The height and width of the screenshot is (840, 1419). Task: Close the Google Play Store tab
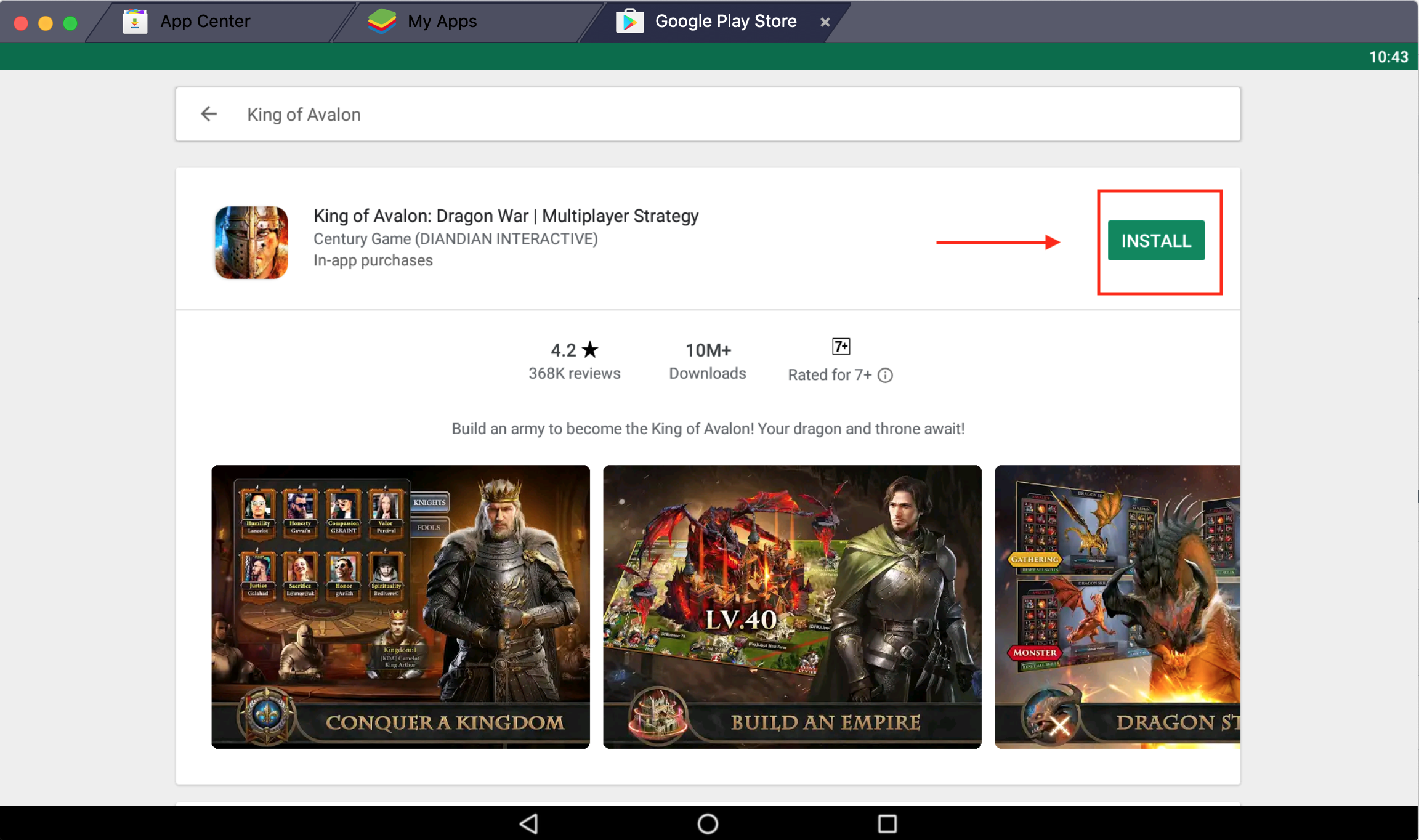pos(825,22)
